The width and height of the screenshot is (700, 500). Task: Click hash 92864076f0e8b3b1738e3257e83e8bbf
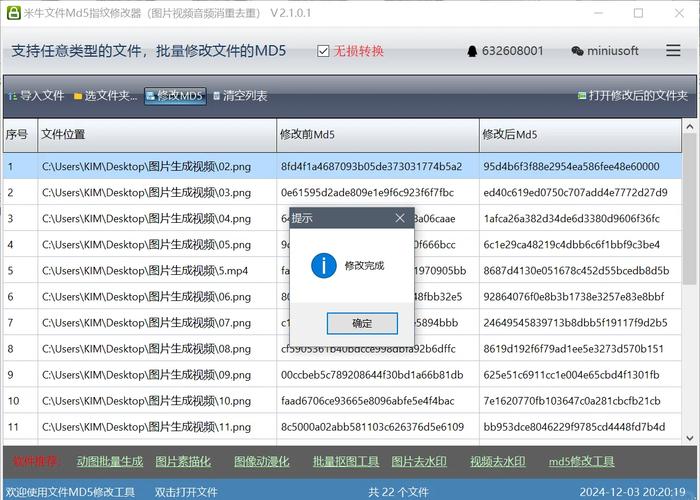[x=574, y=296]
